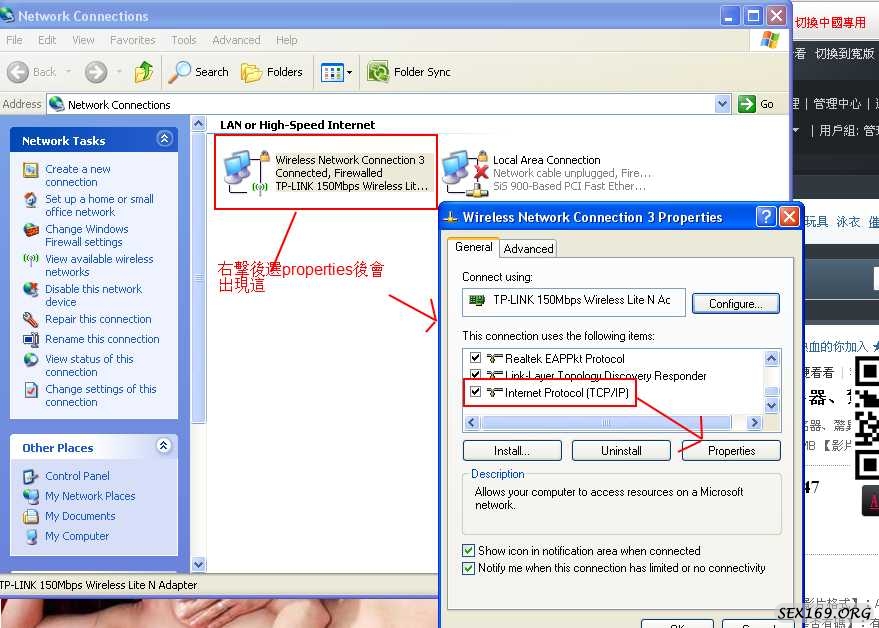Open the Favorites menu
This screenshot has width=879, height=628.
coord(132,40)
